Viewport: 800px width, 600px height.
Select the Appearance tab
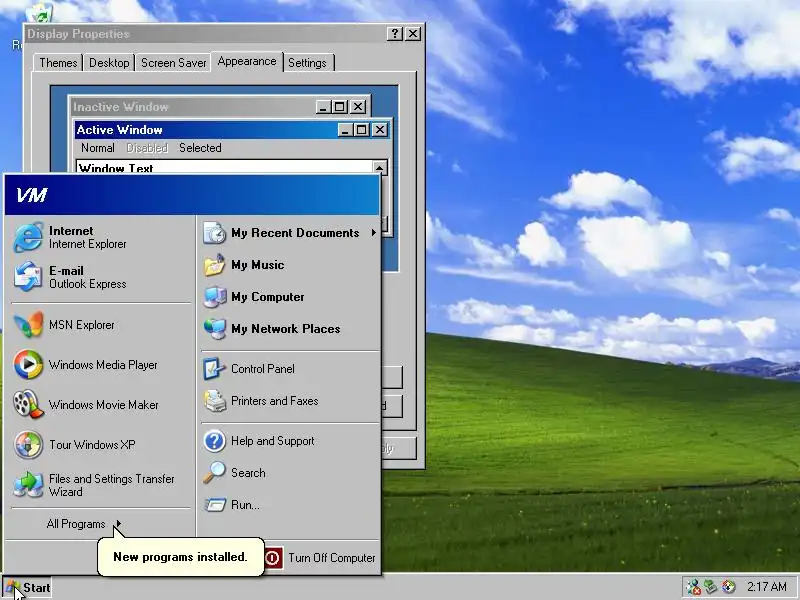[247, 61]
